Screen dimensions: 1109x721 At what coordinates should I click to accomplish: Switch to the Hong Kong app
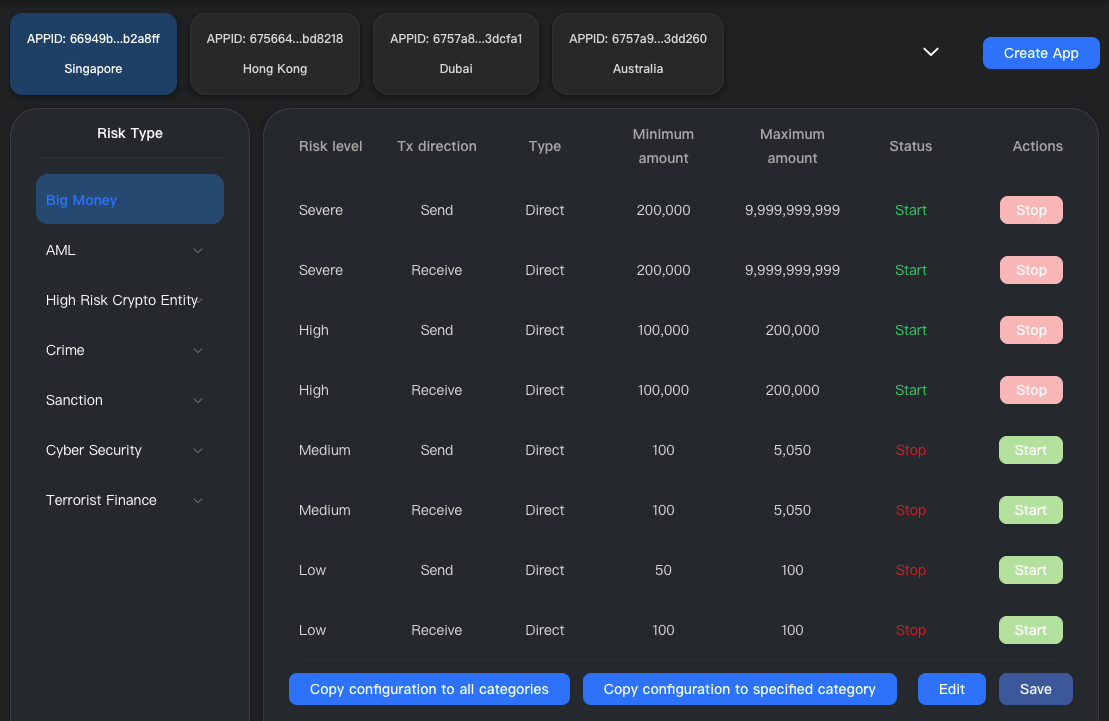coord(274,54)
